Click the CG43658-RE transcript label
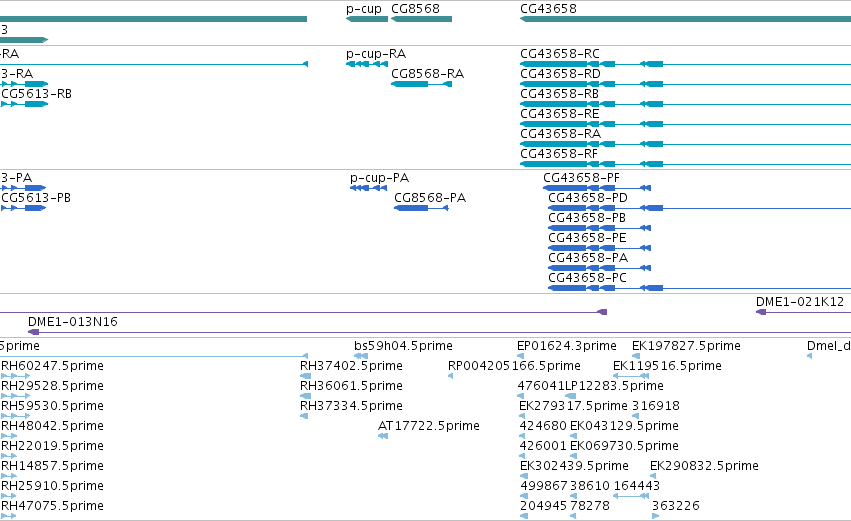 tap(560, 114)
